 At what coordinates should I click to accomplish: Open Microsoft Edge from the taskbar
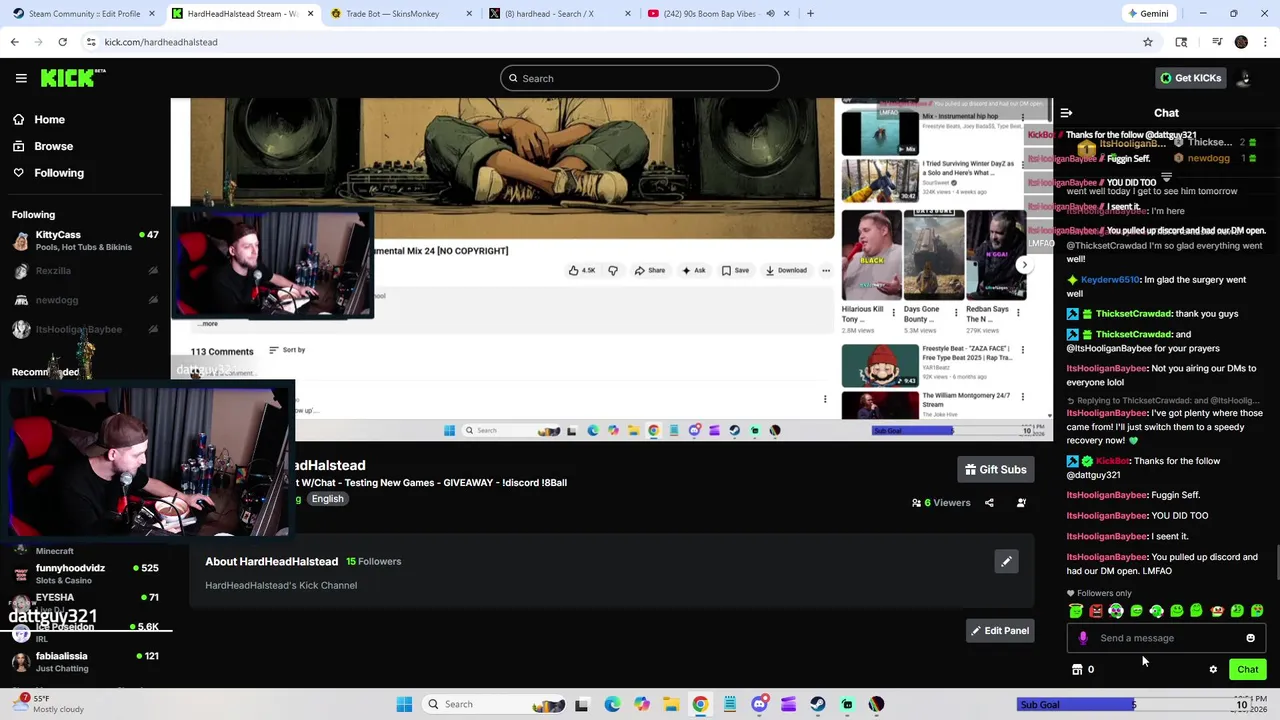pyautogui.click(x=612, y=704)
